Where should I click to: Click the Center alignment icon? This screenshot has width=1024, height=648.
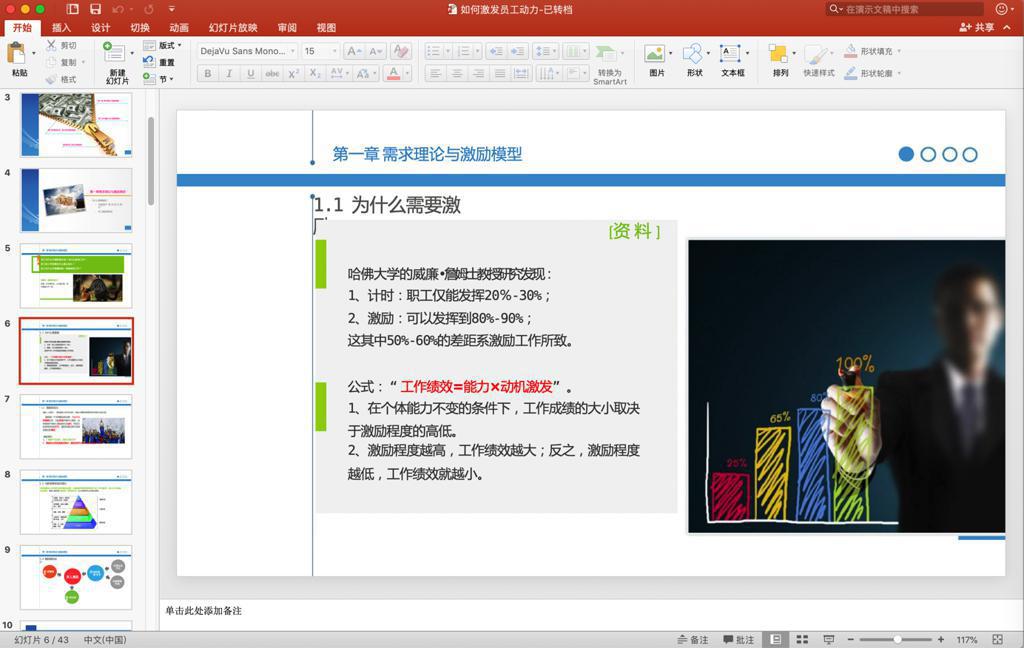pos(457,73)
